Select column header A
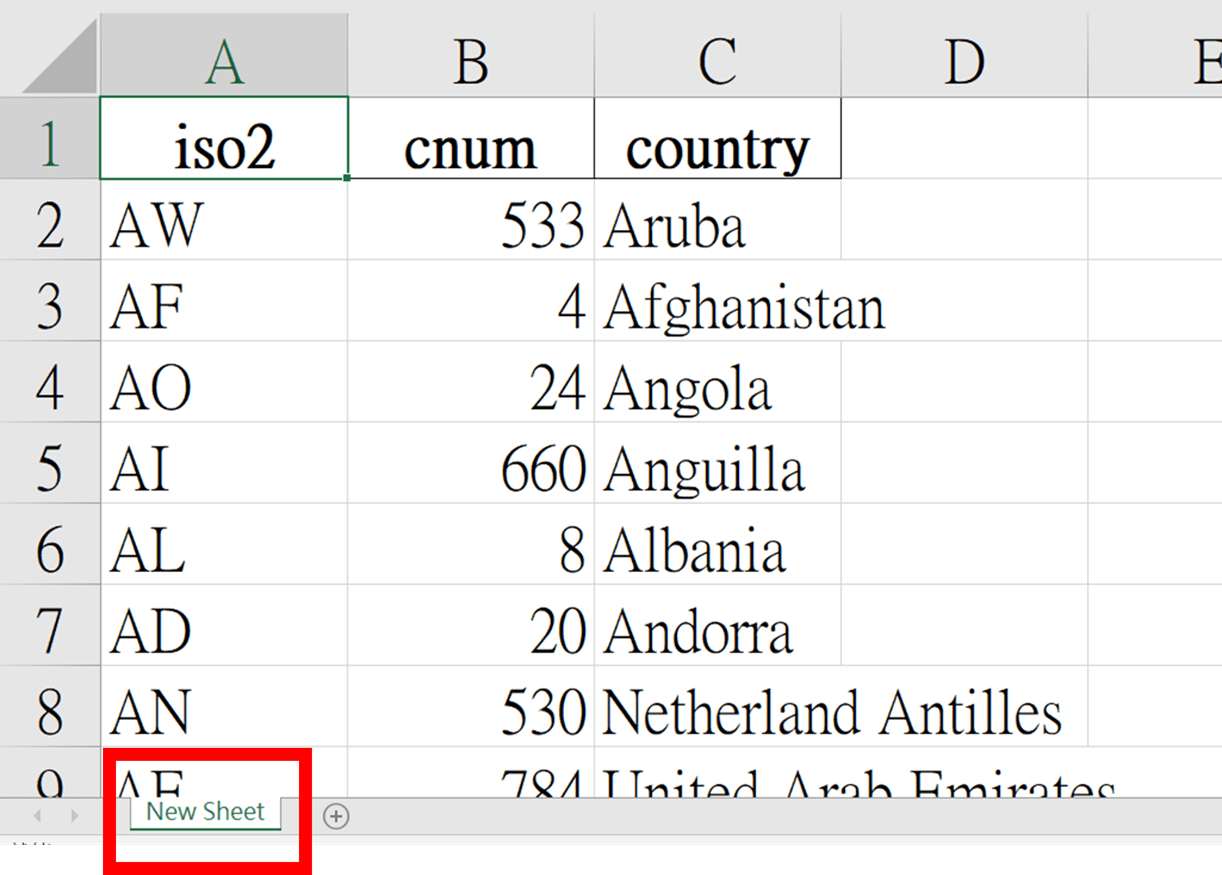This screenshot has height=875, width=1222. (x=223, y=60)
